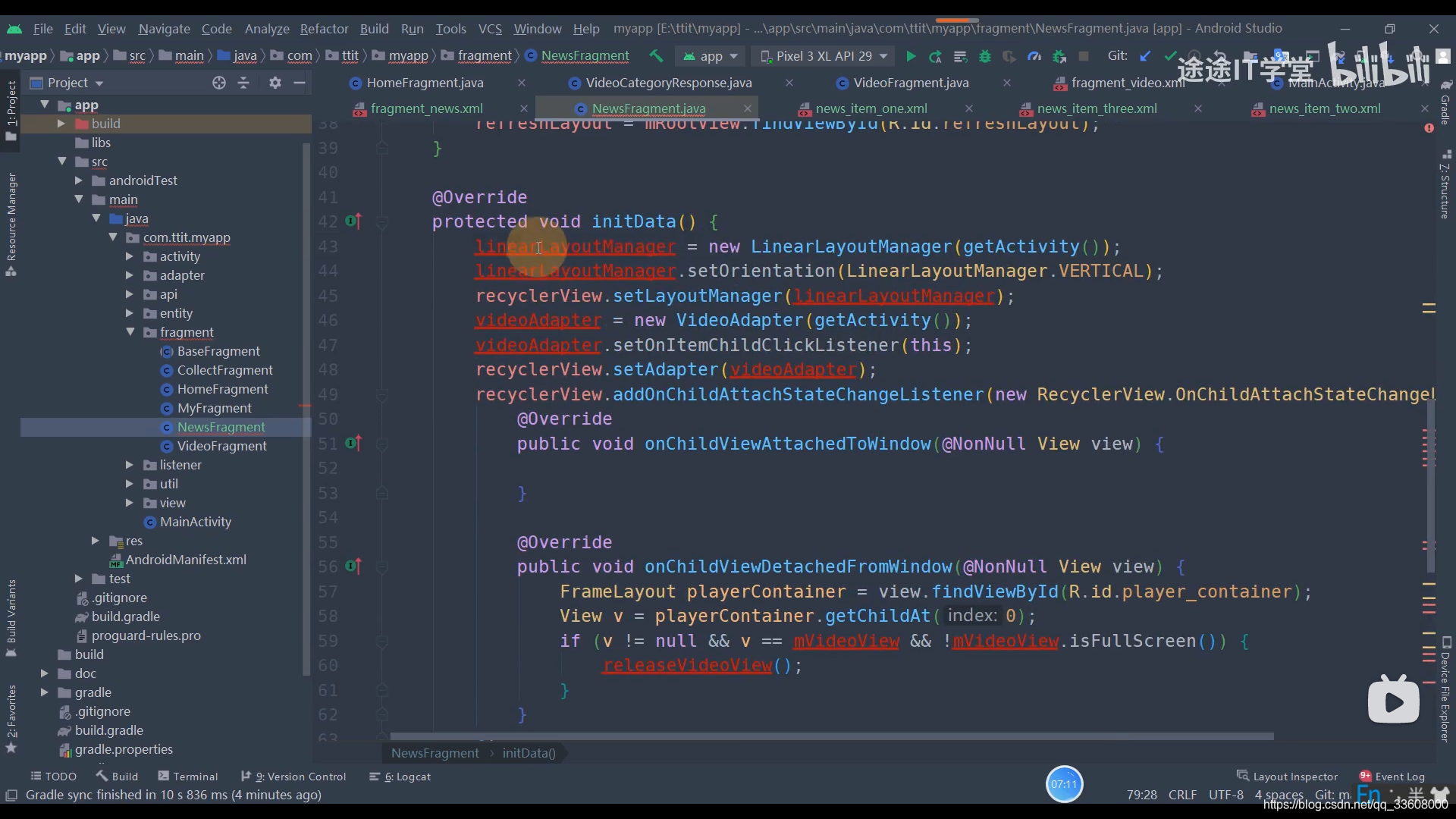1456x819 pixels.
Task: Select MainActivity in the project tree
Action: pyautogui.click(x=196, y=522)
